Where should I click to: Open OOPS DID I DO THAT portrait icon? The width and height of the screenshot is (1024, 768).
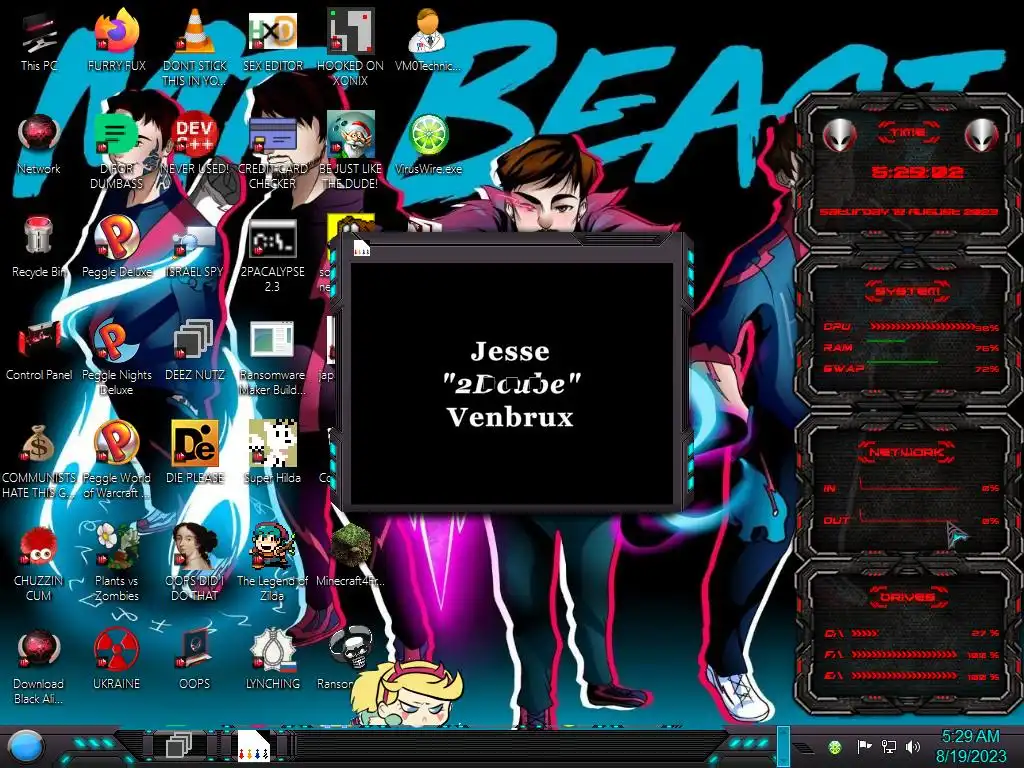coord(195,546)
